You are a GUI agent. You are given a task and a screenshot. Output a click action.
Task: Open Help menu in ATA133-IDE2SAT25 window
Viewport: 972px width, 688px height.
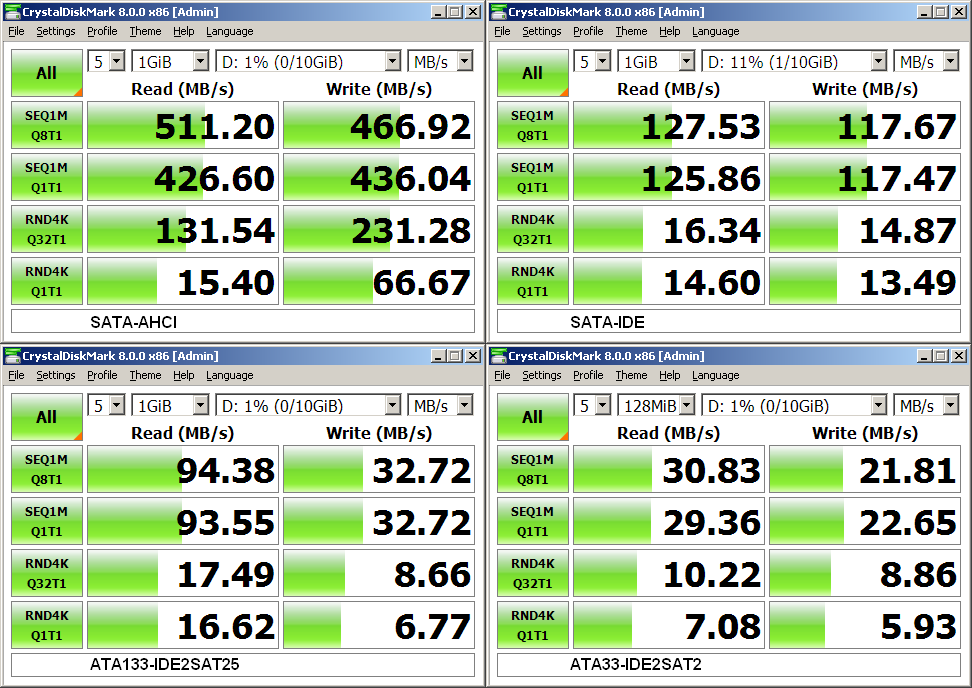pos(183,375)
